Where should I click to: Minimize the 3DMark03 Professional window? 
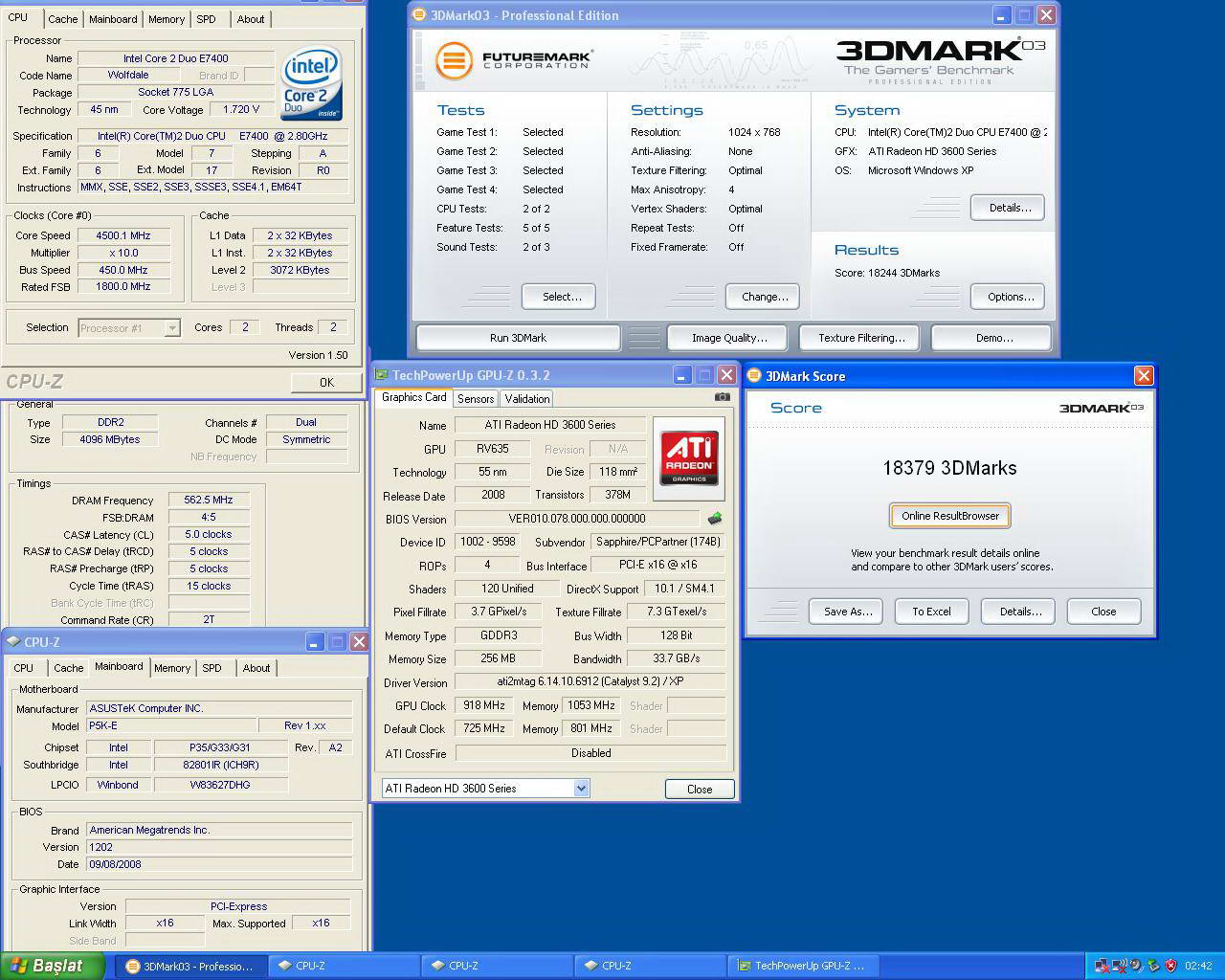tap(1001, 15)
